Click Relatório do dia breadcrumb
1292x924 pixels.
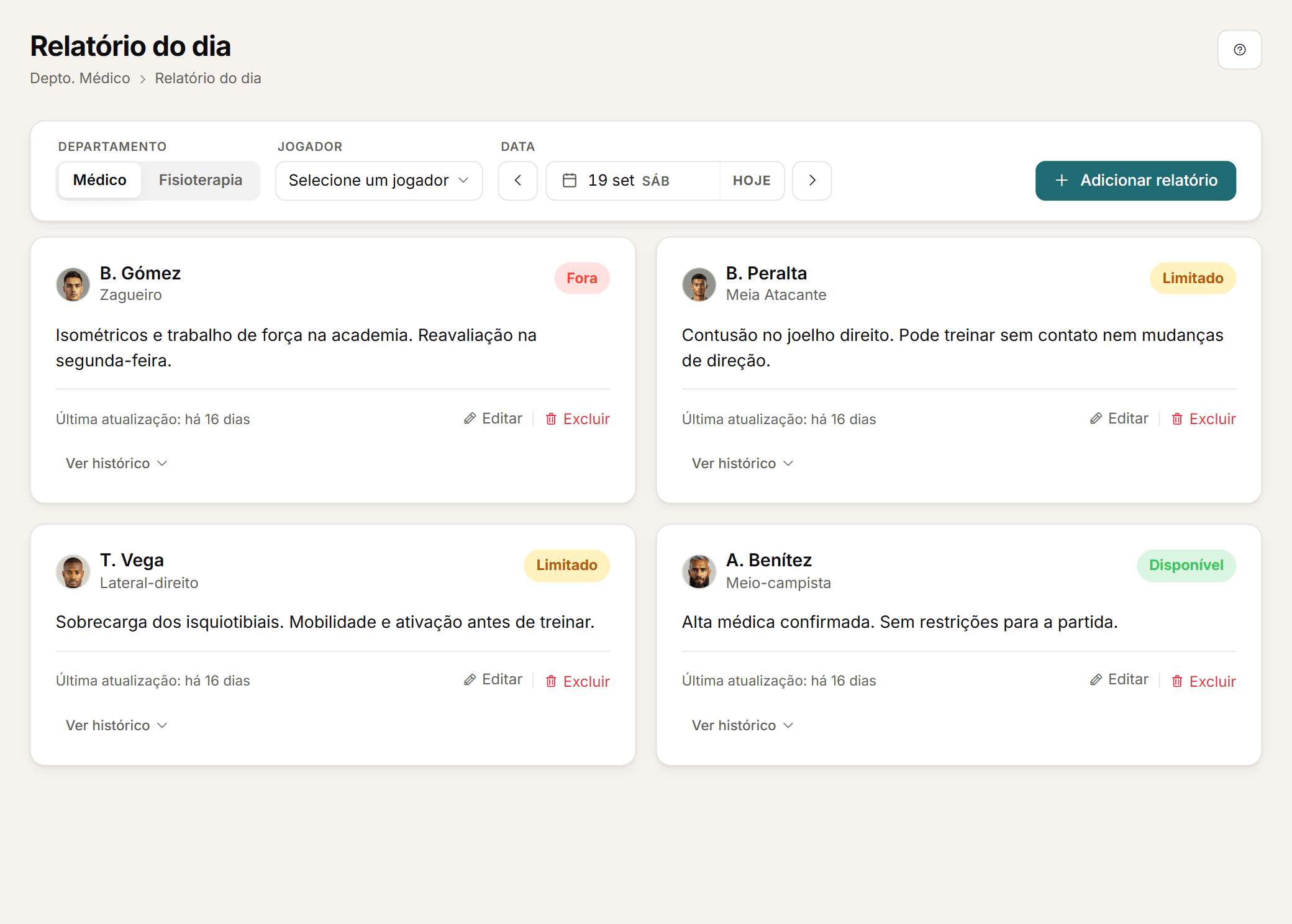click(x=208, y=78)
